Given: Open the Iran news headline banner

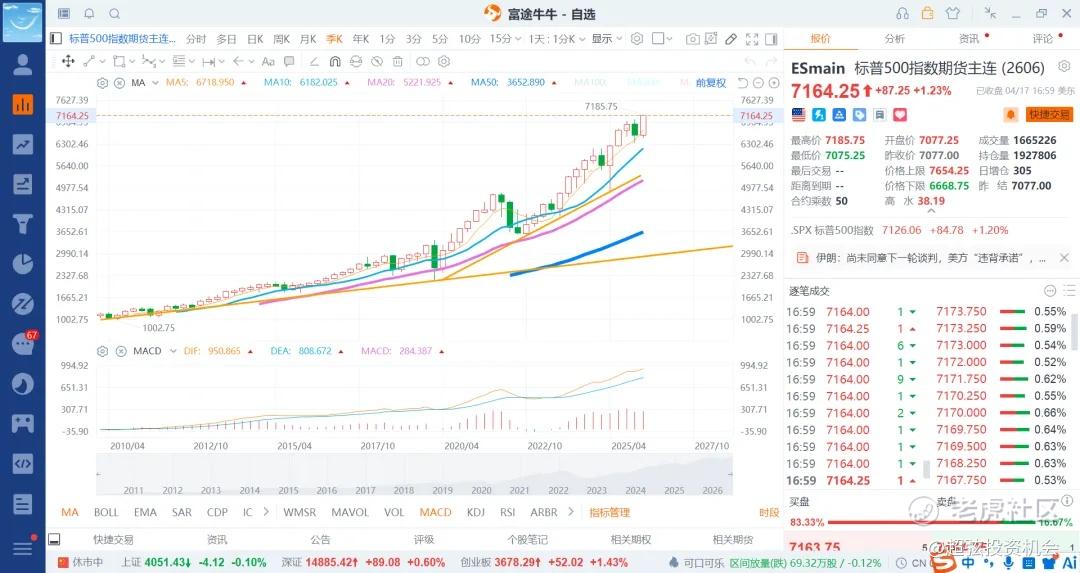Looking at the screenshot, I should click(x=931, y=258).
